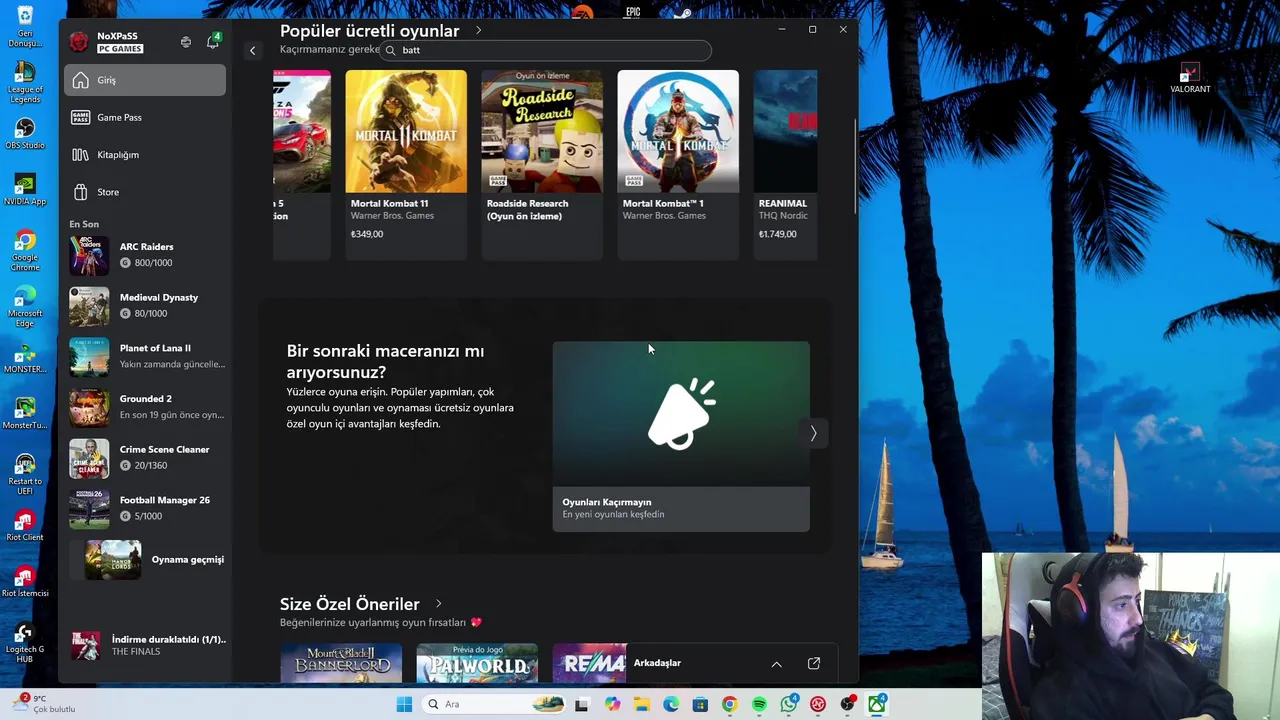1280x720 pixels.
Task: Open Oyunları Kaçırmayın promo card
Action: click(681, 436)
